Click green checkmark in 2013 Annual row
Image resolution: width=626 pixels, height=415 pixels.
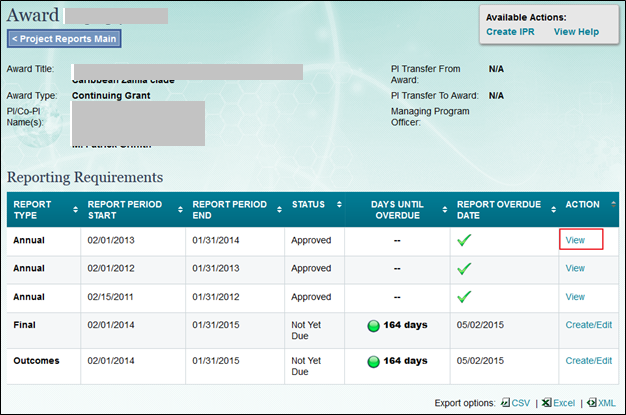465,240
